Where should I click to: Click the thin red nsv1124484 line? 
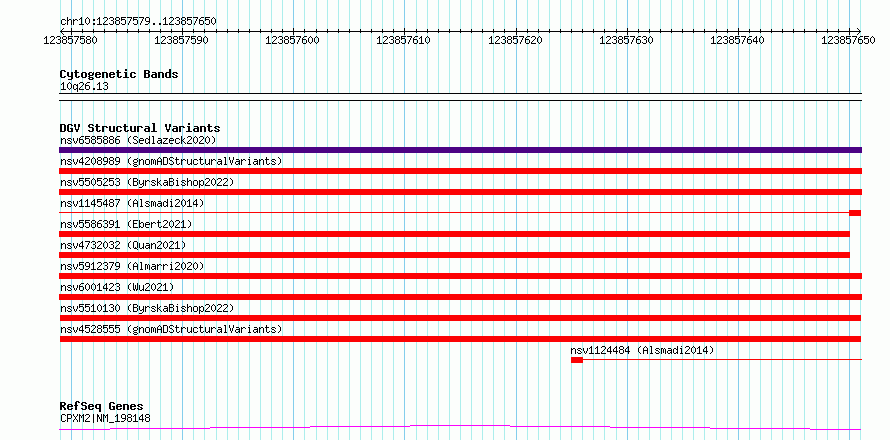(x=722, y=360)
